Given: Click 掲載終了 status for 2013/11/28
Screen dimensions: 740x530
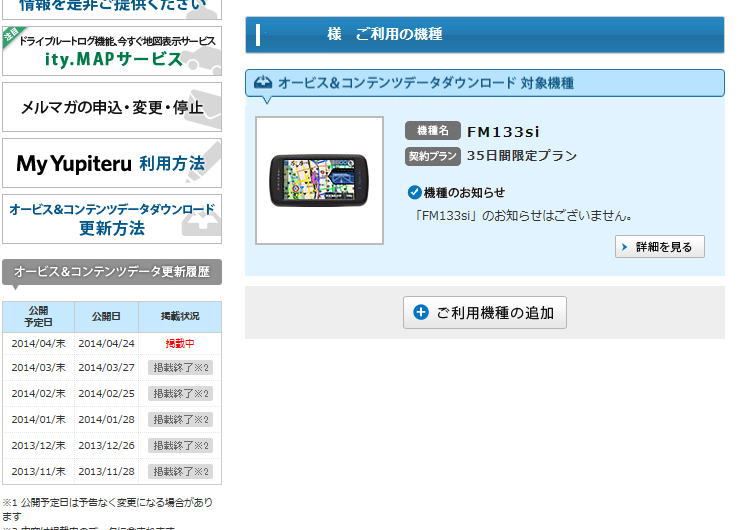Looking at the screenshot, I should point(180,471).
